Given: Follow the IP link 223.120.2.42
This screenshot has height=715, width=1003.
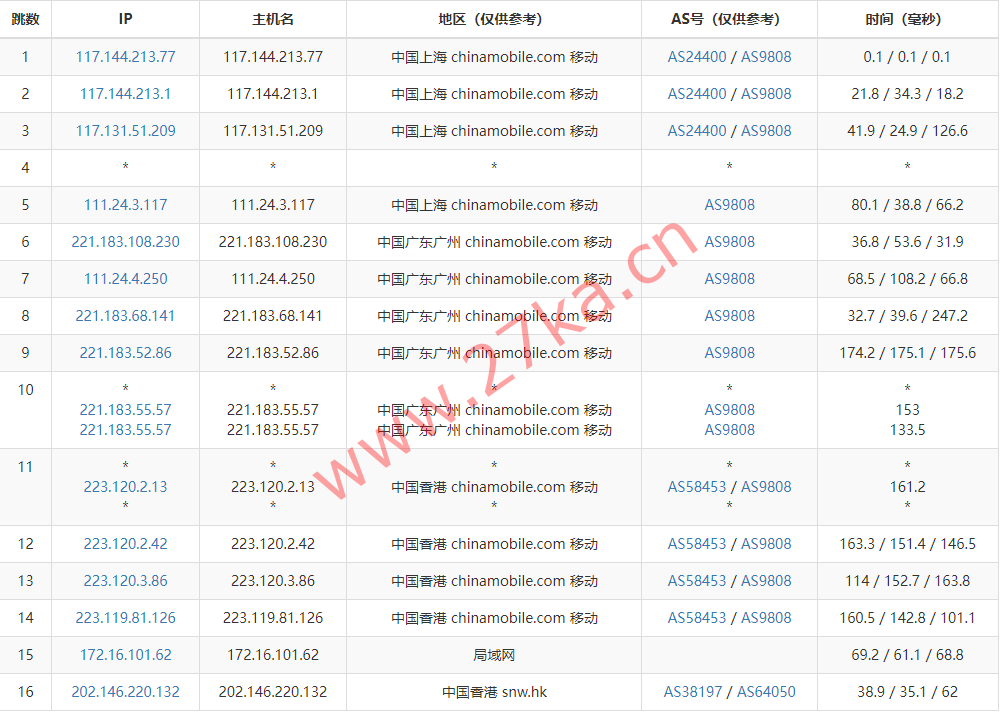Looking at the screenshot, I should click(125, 544).
